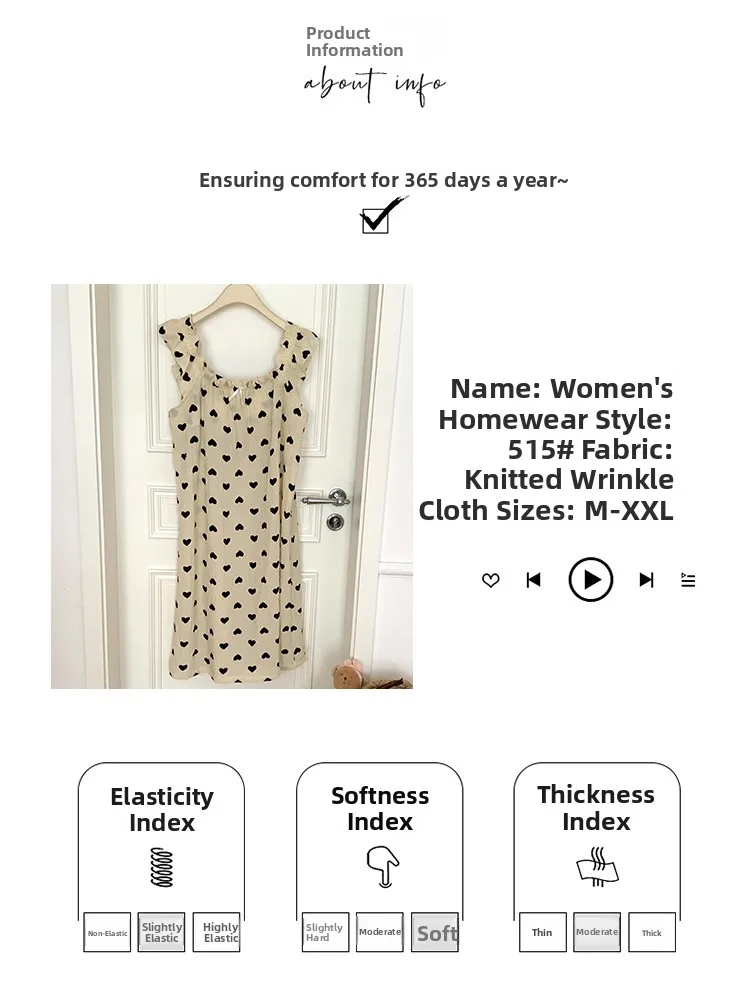Select the Thick option box
Screen dimensions: 750x988
click(652, 933)
